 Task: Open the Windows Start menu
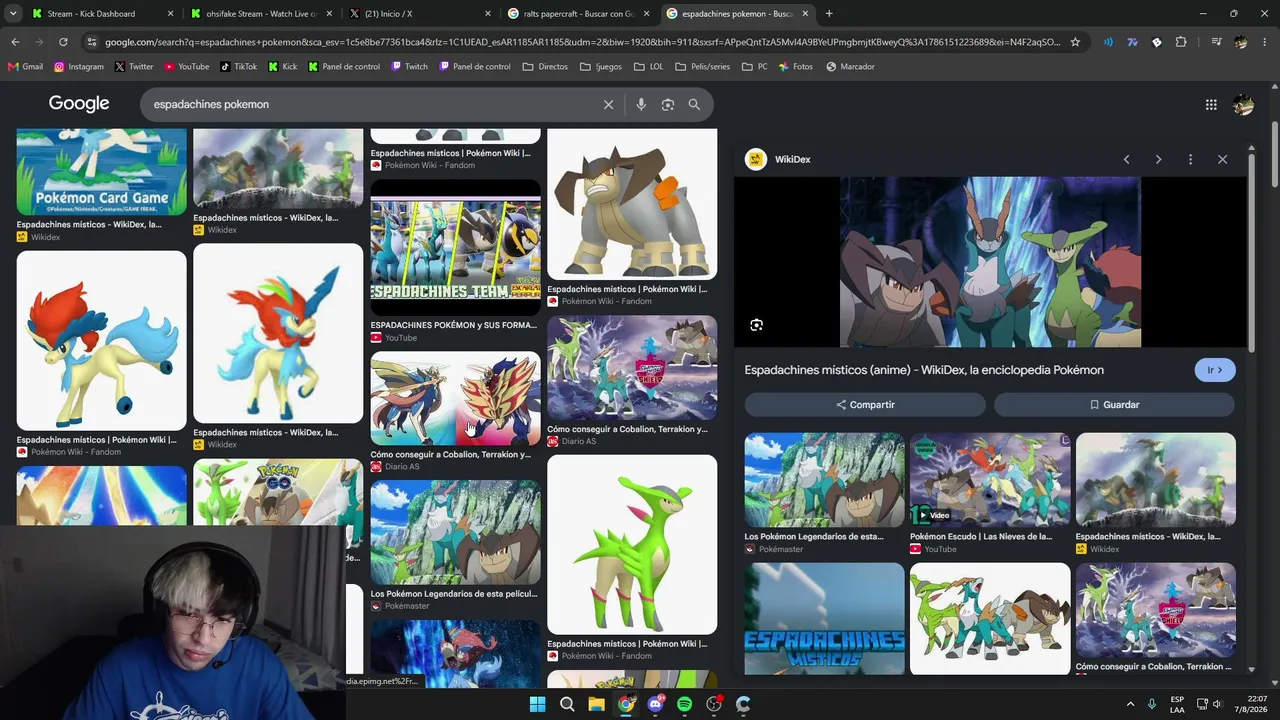click(x=537, y=704)
